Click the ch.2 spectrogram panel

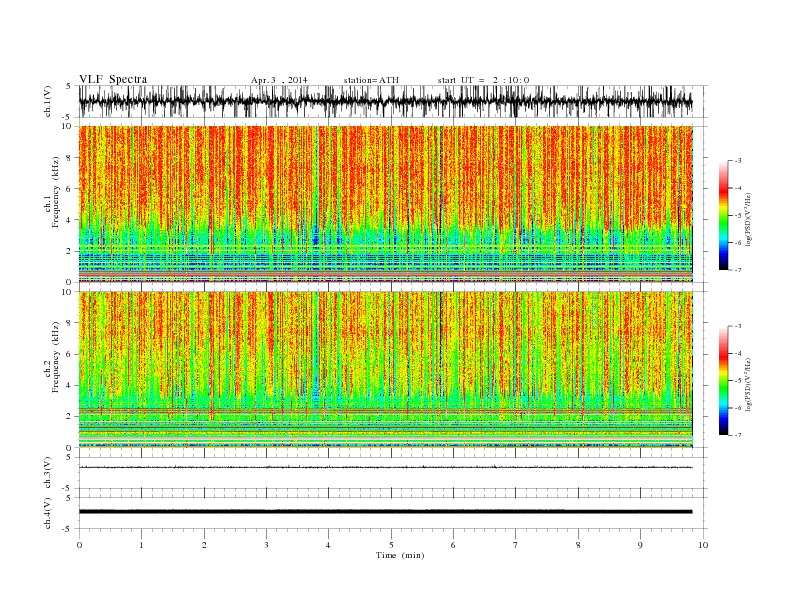point(385,370)
